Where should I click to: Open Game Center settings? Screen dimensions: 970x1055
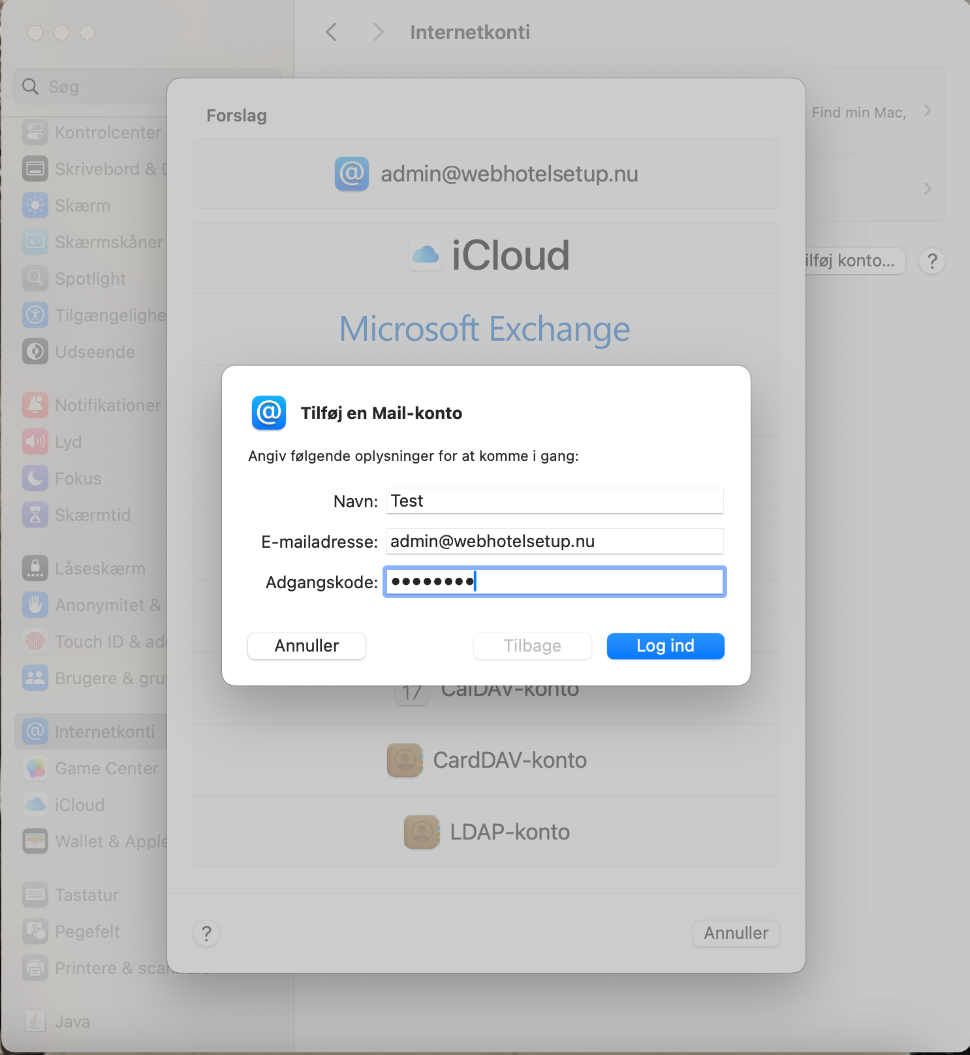coord(91,768)
